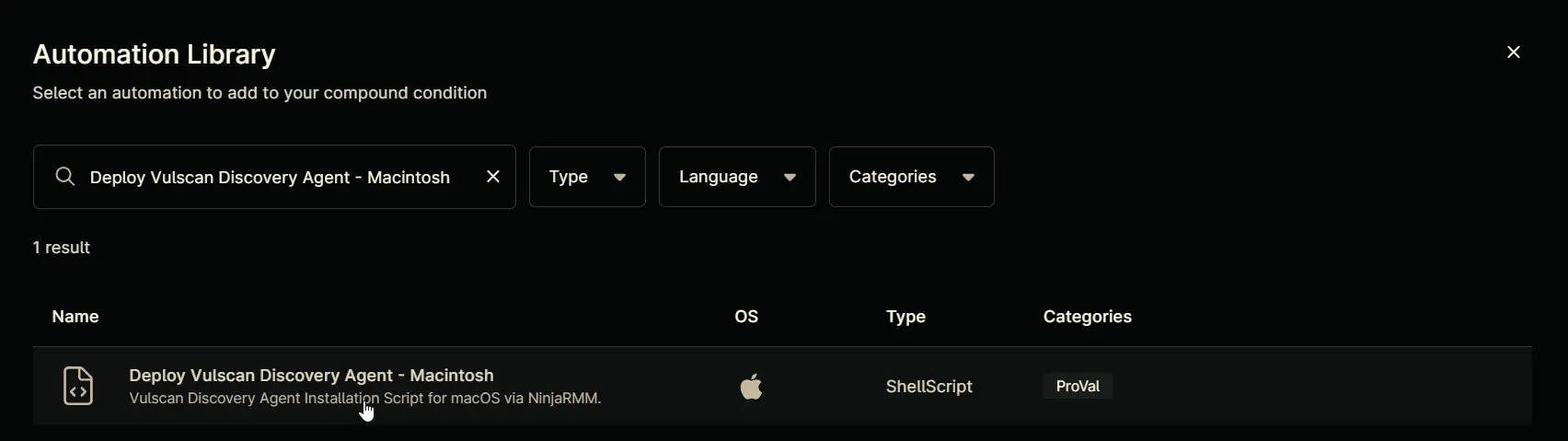This screenshot has width=1568, height=441.
Task: Clear the search field text
Action: click(x=493, y=177)
